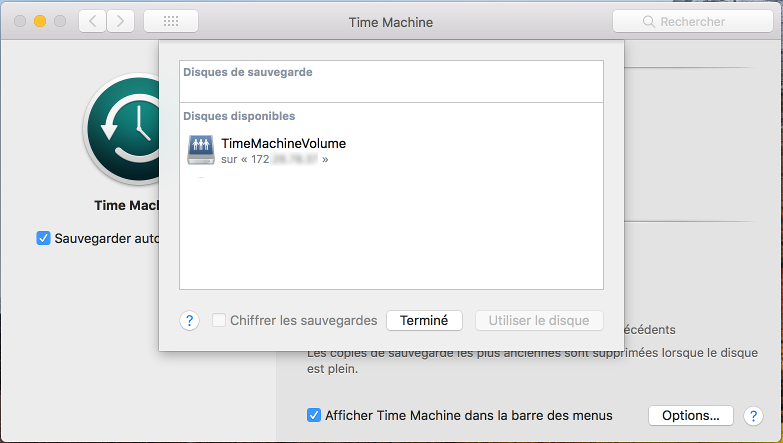Image resolution: width=783 pixels, height=443 pixels.
Task: Focus the Rechercher text field
Action: coord(700,21)
